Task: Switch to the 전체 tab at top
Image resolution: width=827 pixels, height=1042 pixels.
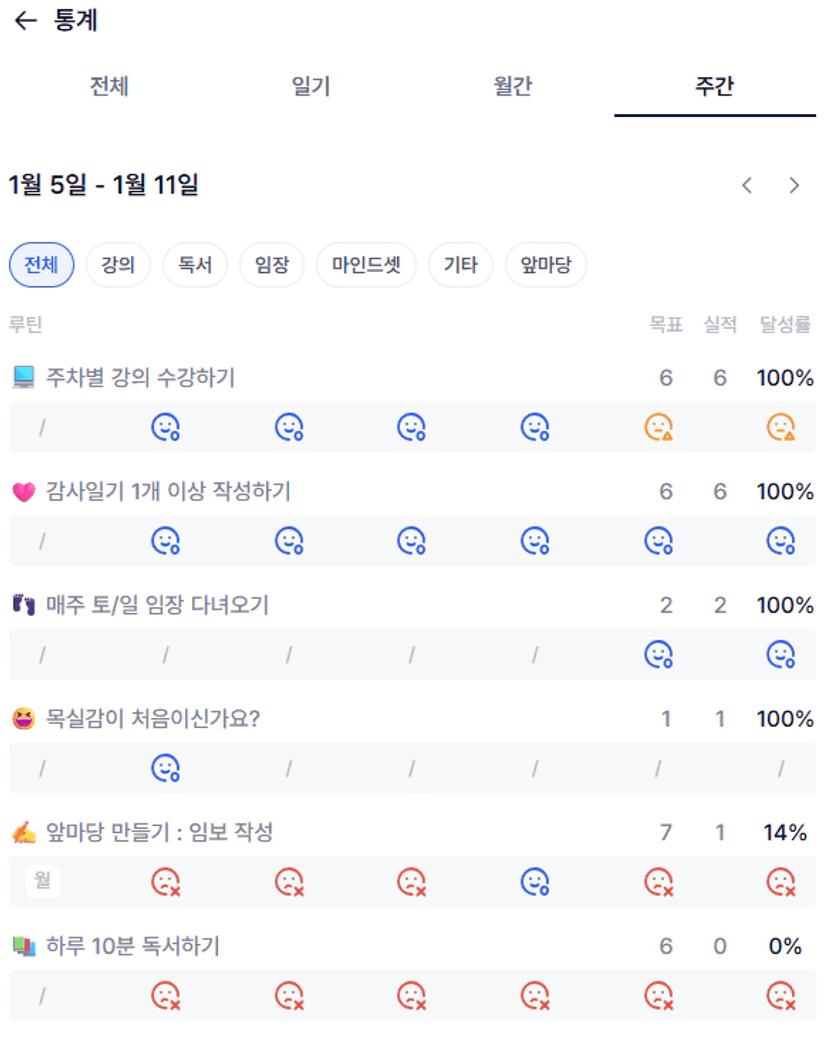Action: click(109, 87)
